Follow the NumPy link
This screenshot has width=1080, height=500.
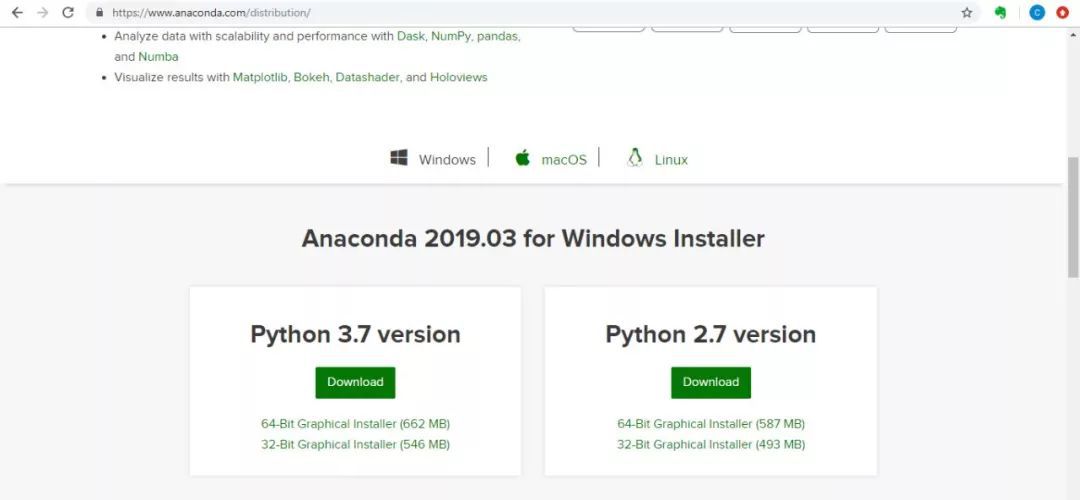click(x=451, y=36)
